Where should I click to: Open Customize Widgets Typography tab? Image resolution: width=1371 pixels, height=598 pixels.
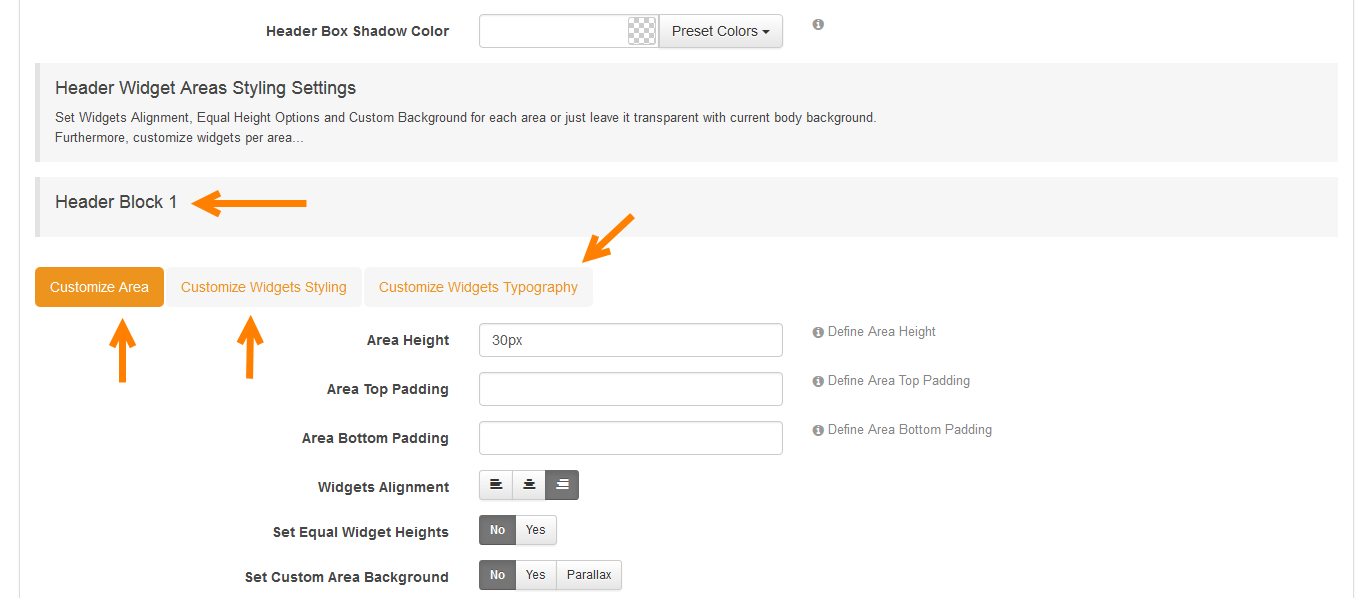(x=478, y=287)
